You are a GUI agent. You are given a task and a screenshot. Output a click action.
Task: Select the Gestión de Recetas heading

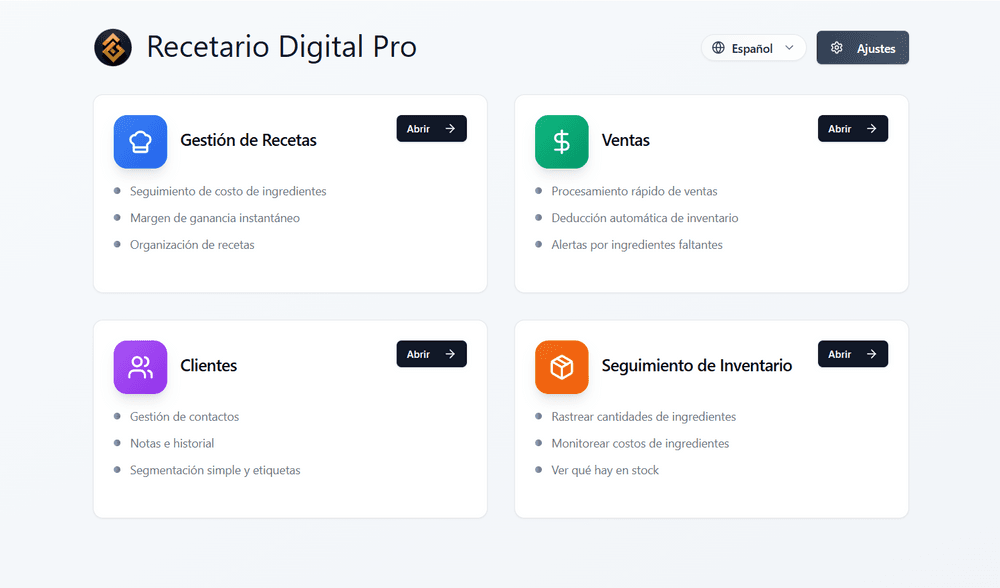point(248,141)
